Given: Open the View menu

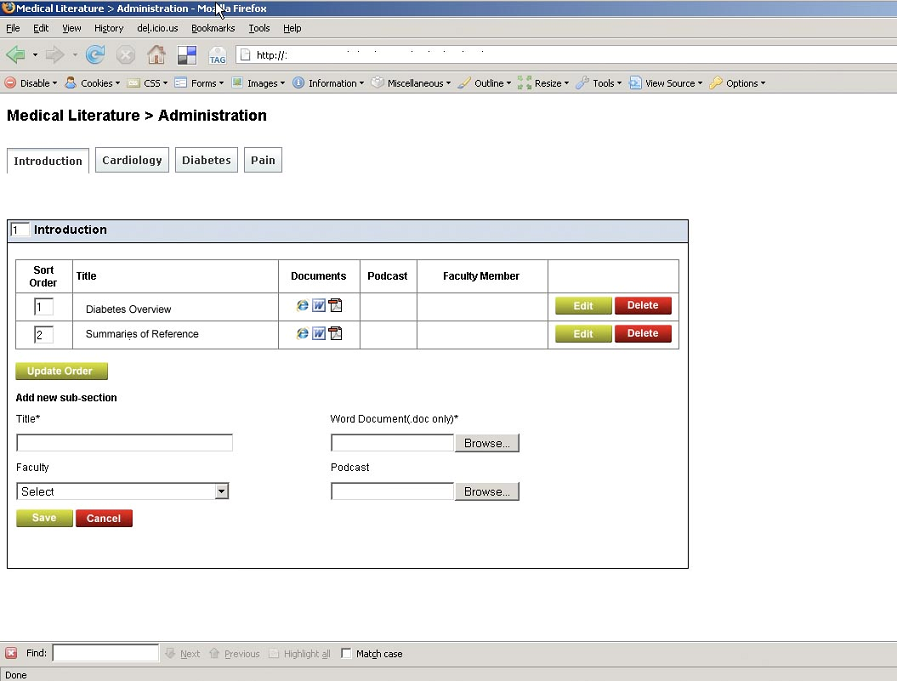Looking at the screenshot, I should pos(72,28).
